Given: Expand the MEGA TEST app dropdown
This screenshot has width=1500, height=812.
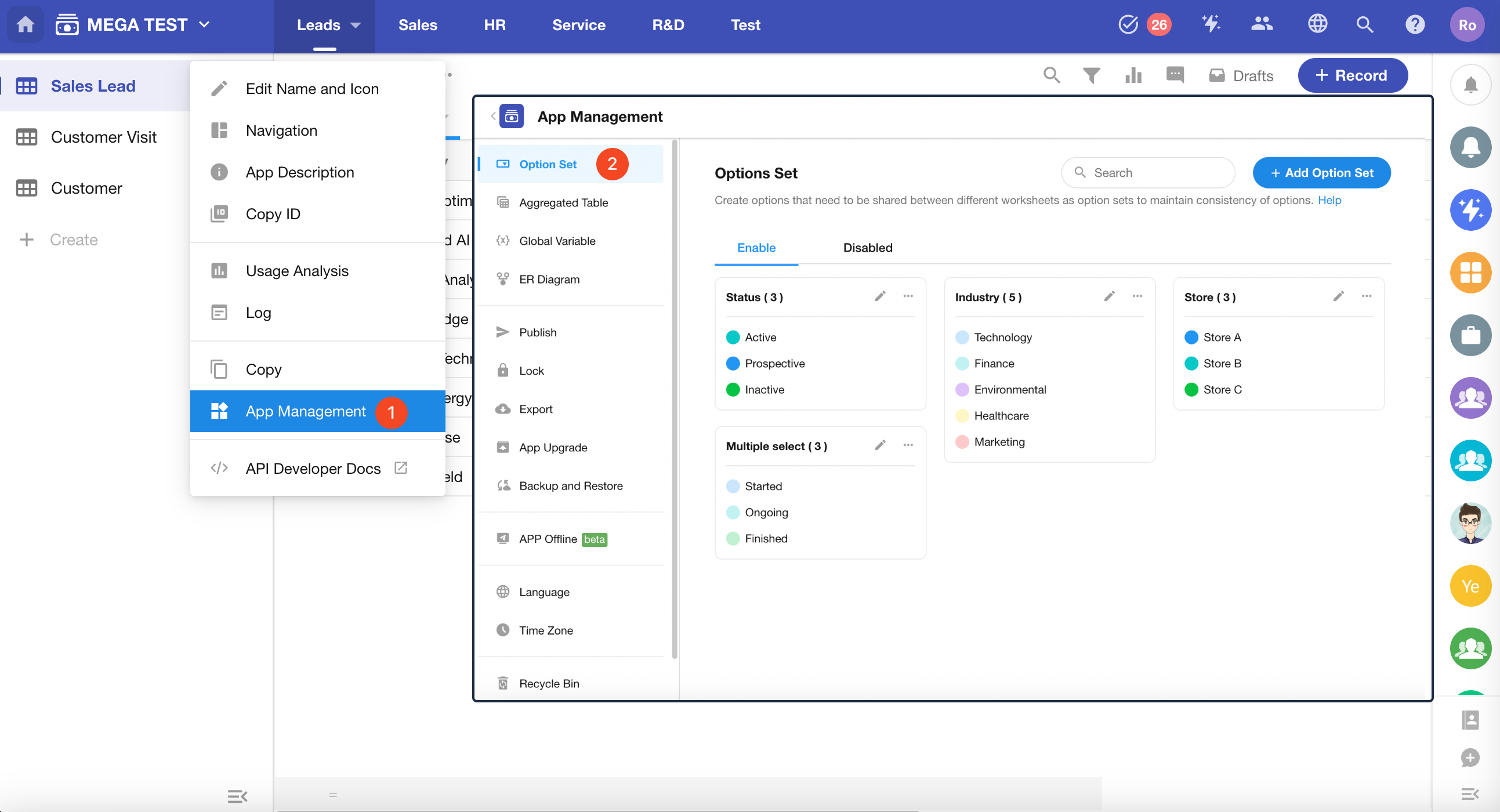Looking at the screenshot, I should point(204,24).
